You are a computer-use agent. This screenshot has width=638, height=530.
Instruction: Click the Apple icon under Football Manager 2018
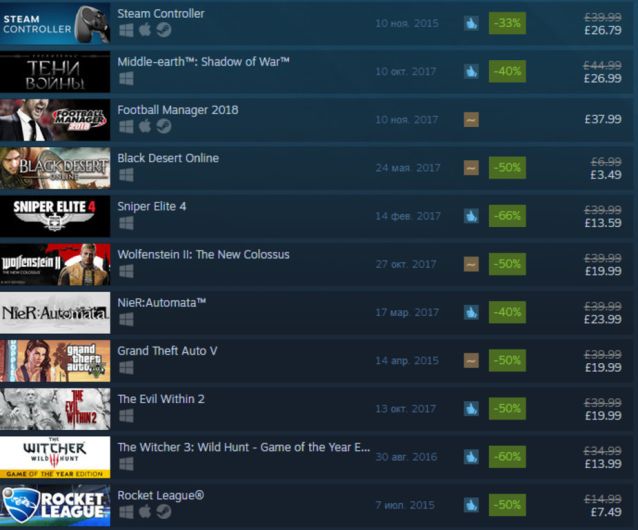(145, 126)
